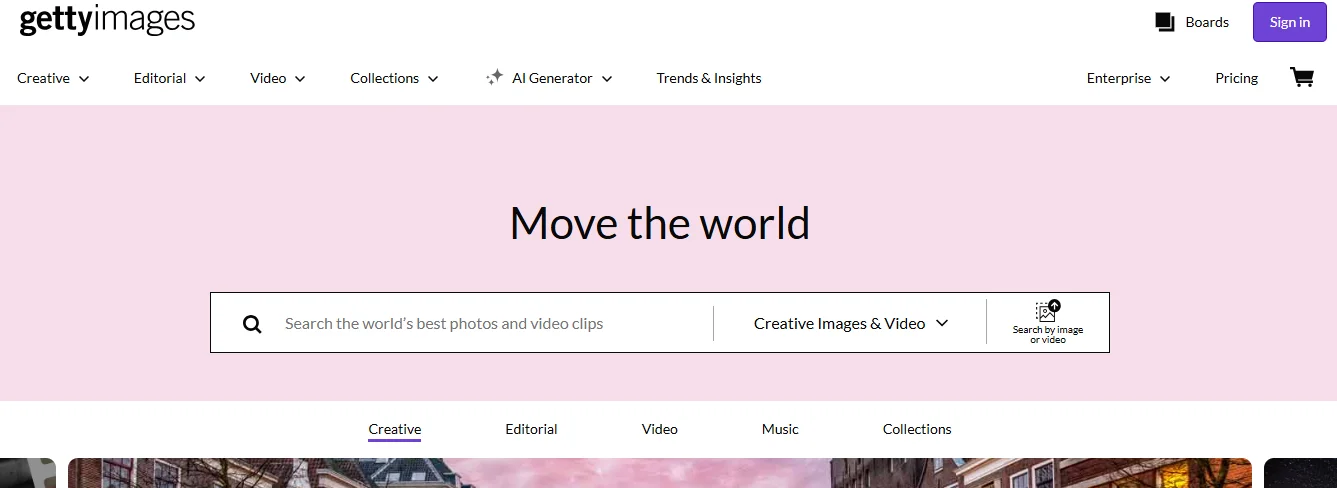Select the Collections tab below search

click(x=917, y=429)
